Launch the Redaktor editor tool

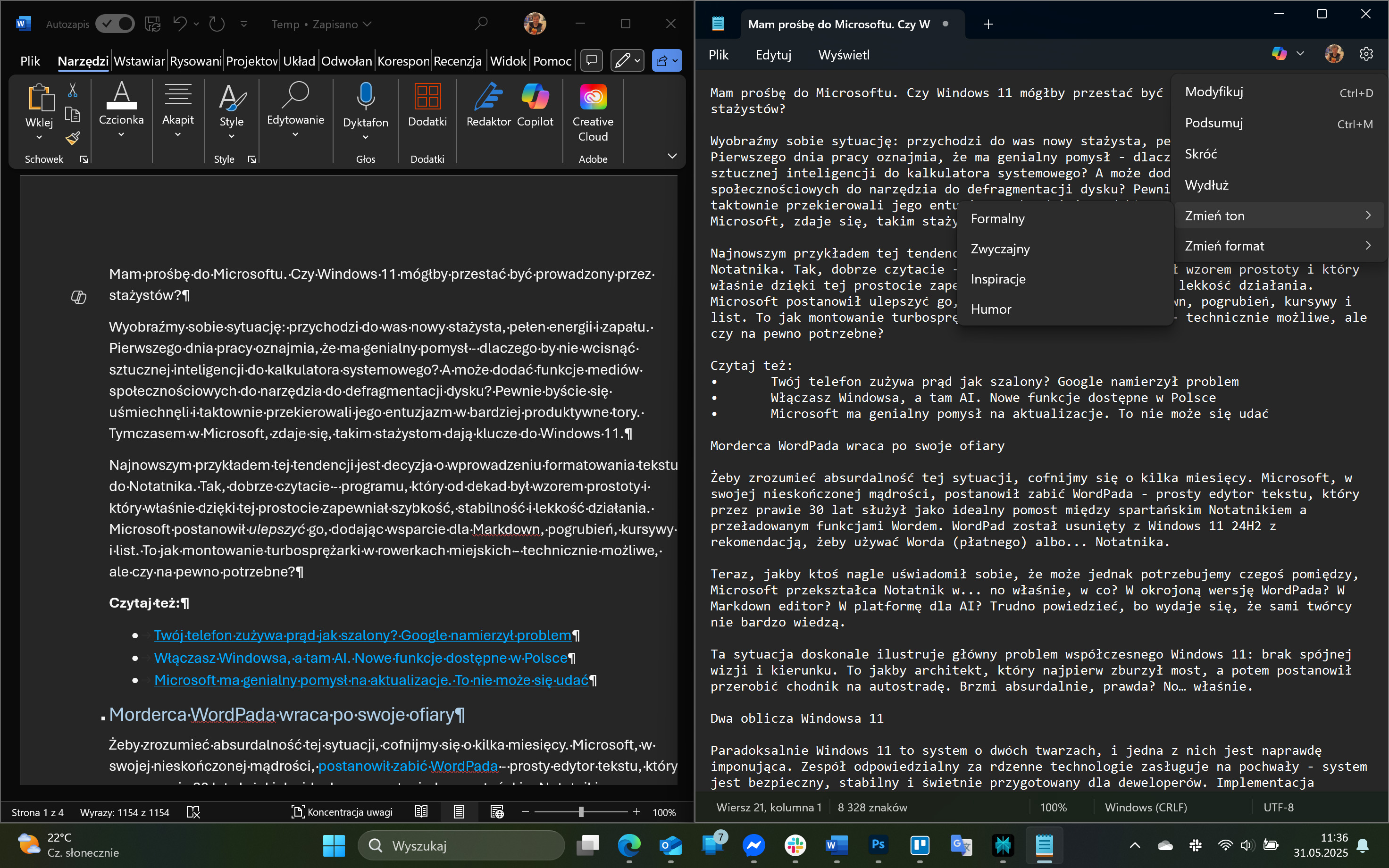click(x=488, y=105)
